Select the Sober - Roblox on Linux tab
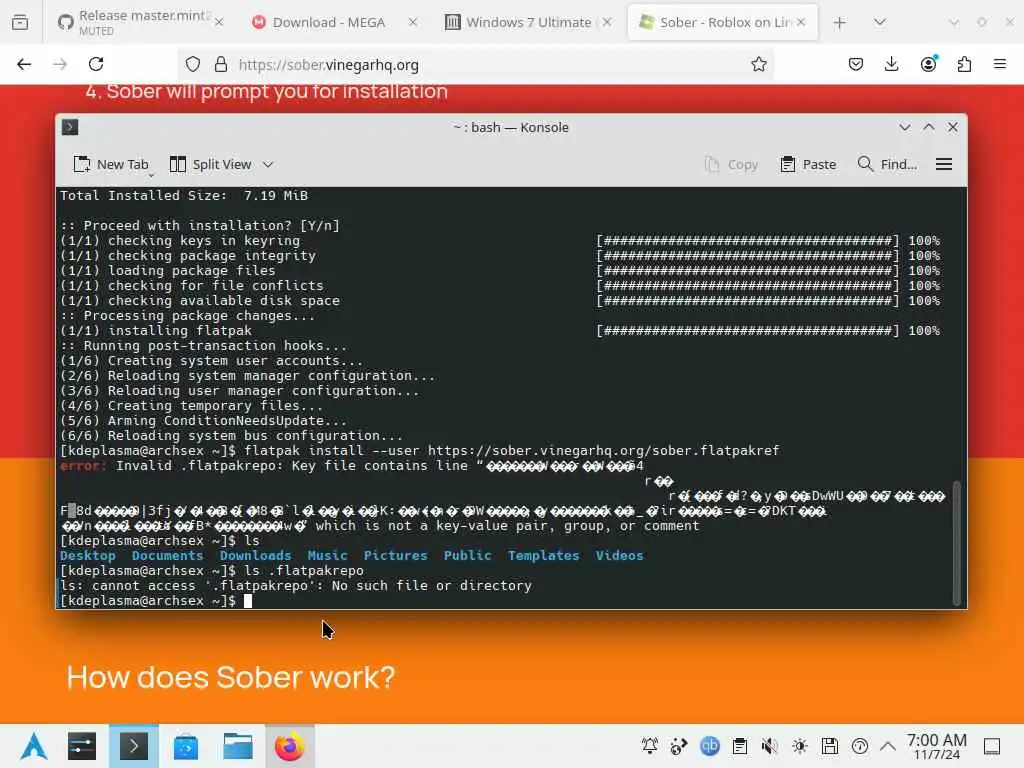 tap(723, 22)
